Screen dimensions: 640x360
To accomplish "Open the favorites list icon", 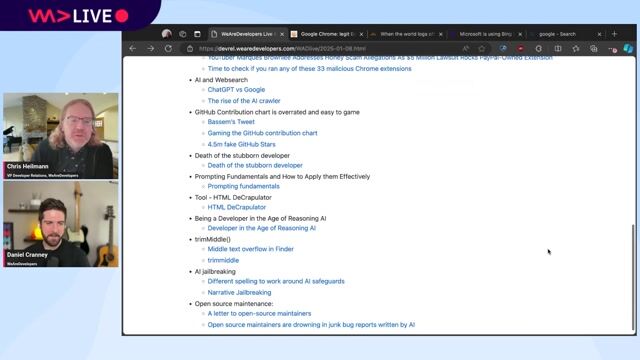I will [x=576, y=49].
